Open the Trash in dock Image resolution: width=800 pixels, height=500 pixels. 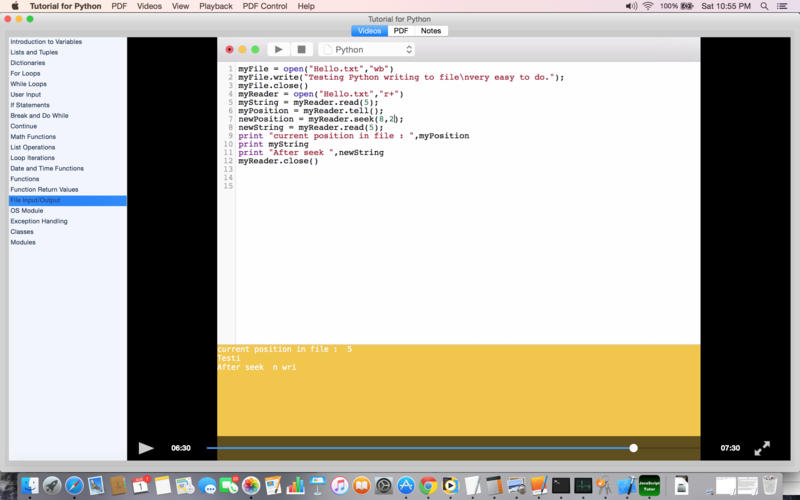tap(769, 485)
